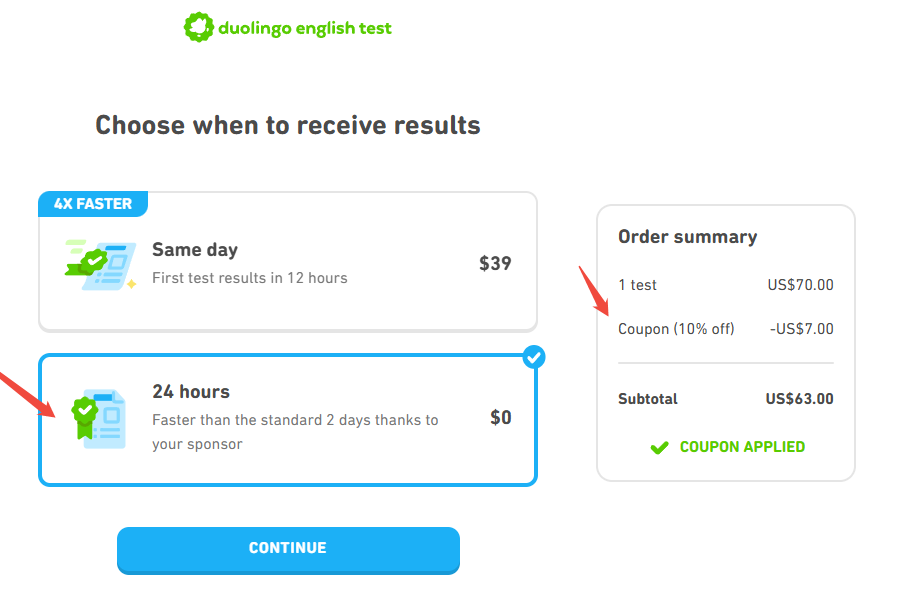This screenshot has width=899, height=607.
Task: Click the Duolingo English Test logo
Action: click(x=287, y=27)
